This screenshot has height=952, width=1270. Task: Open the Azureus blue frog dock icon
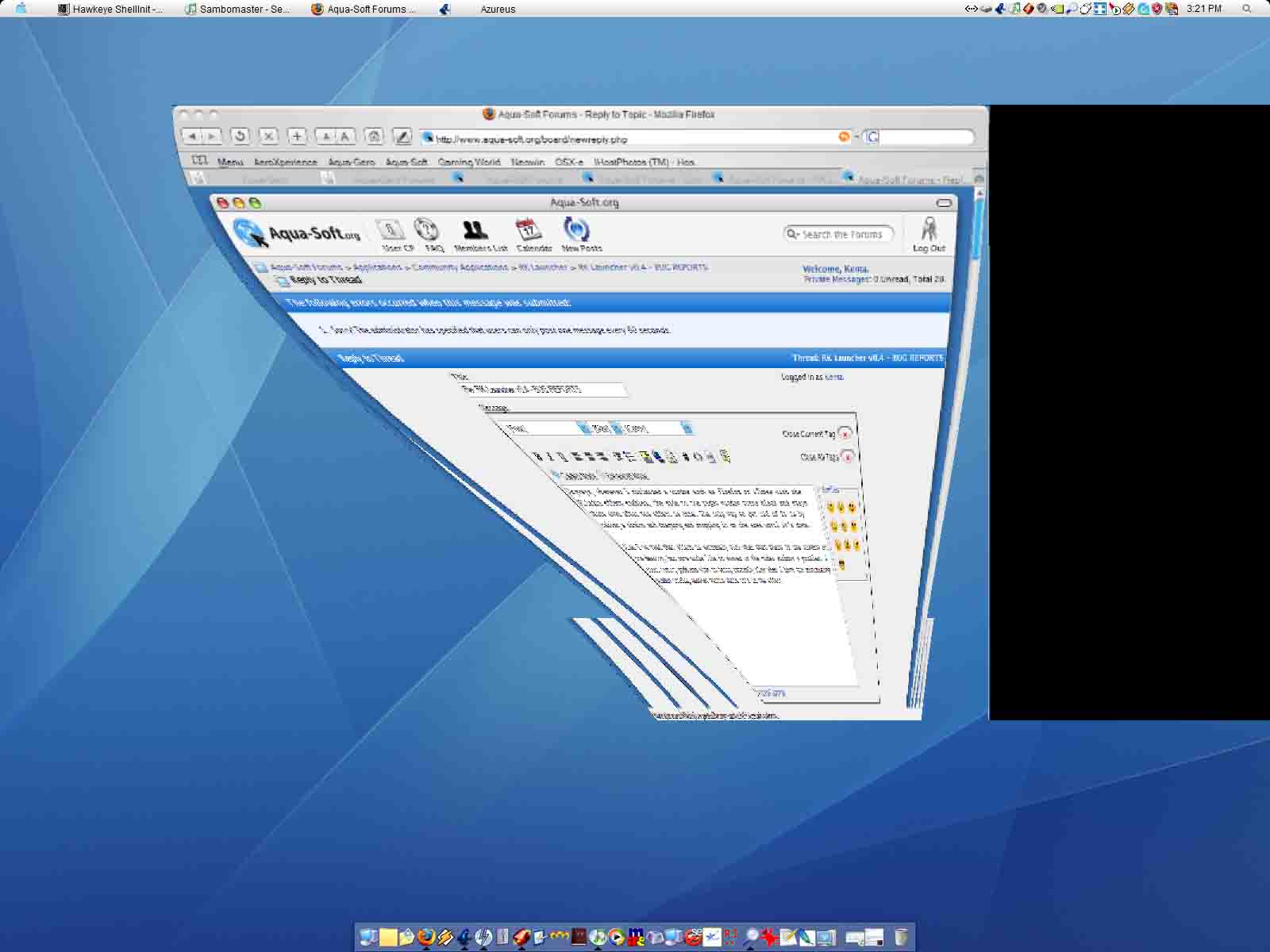click(x=464, y=937)
